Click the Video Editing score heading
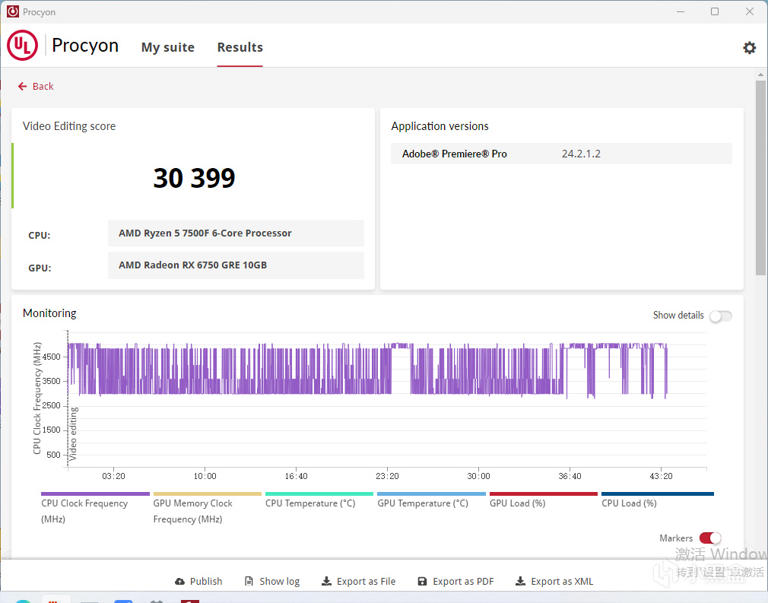 click(69, 126)
